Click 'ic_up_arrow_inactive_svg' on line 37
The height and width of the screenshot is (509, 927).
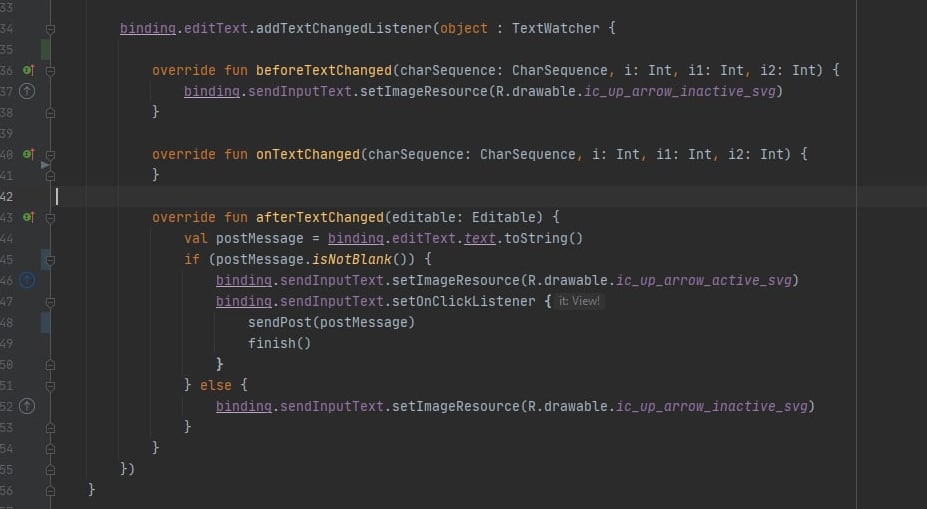680,91
